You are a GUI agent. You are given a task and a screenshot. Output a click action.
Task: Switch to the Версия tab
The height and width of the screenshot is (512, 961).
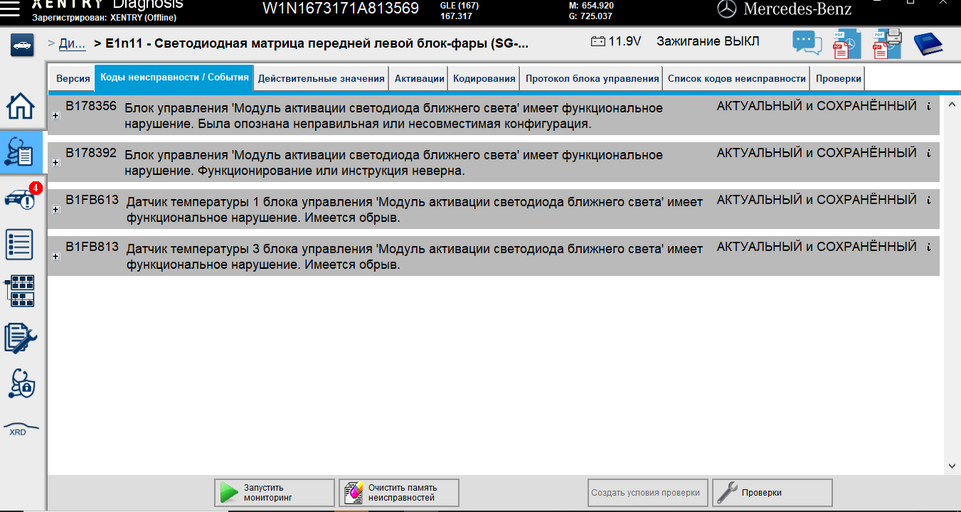(x=73, y=78)
